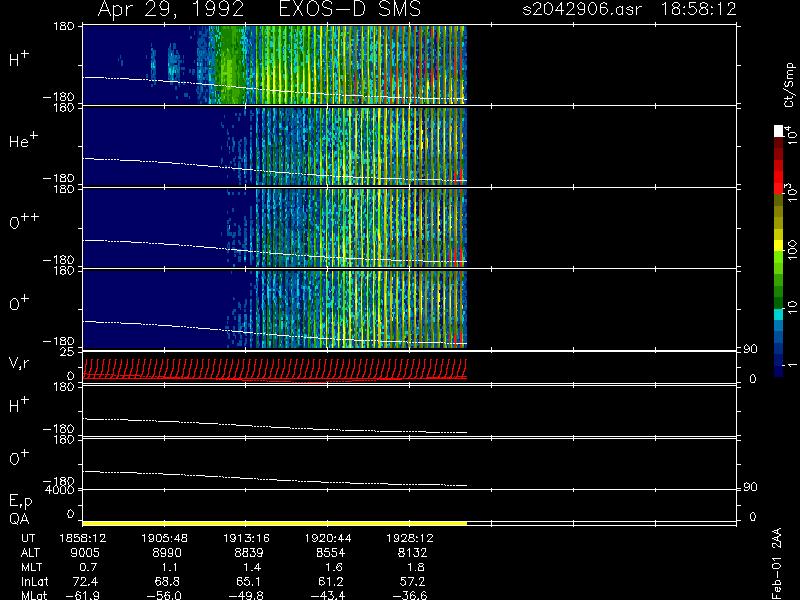Click the dark navy bottom of the color bar
This screenshot has height=600, width=800.
coord(779,371)
